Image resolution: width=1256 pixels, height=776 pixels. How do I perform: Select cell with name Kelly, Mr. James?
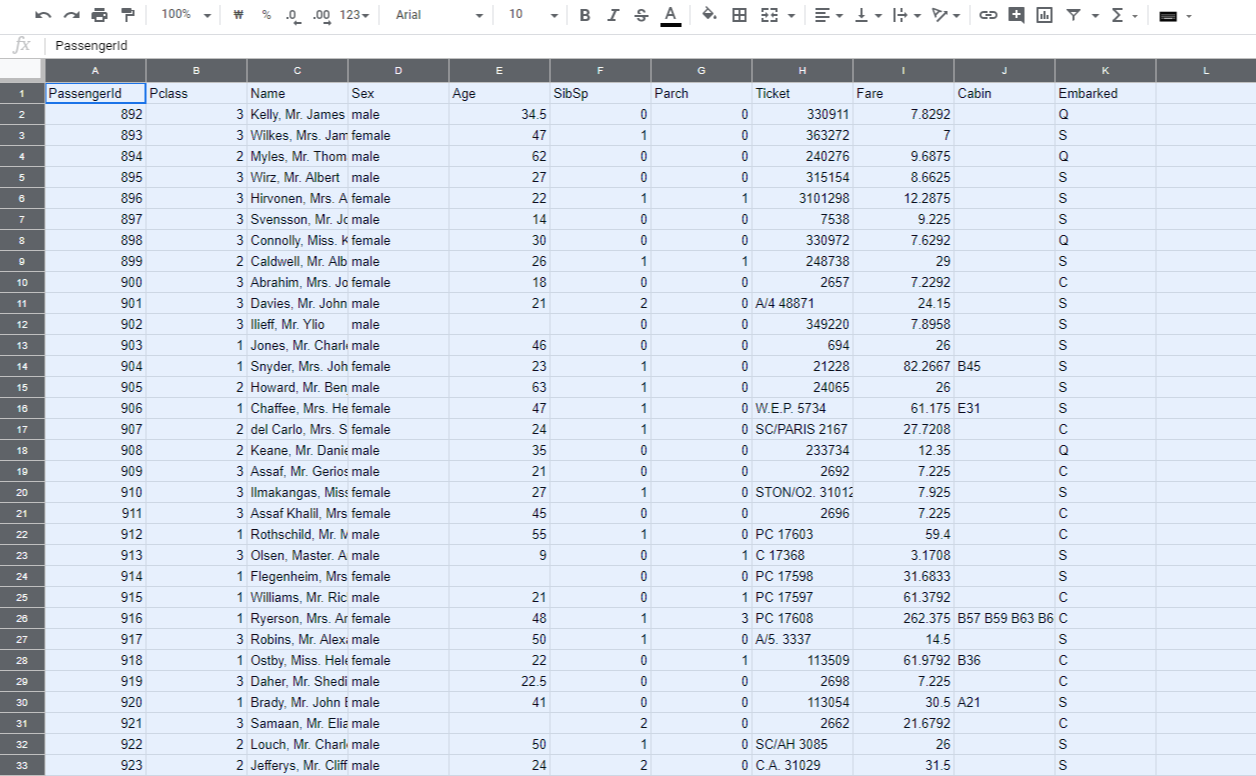coord(297,114)
